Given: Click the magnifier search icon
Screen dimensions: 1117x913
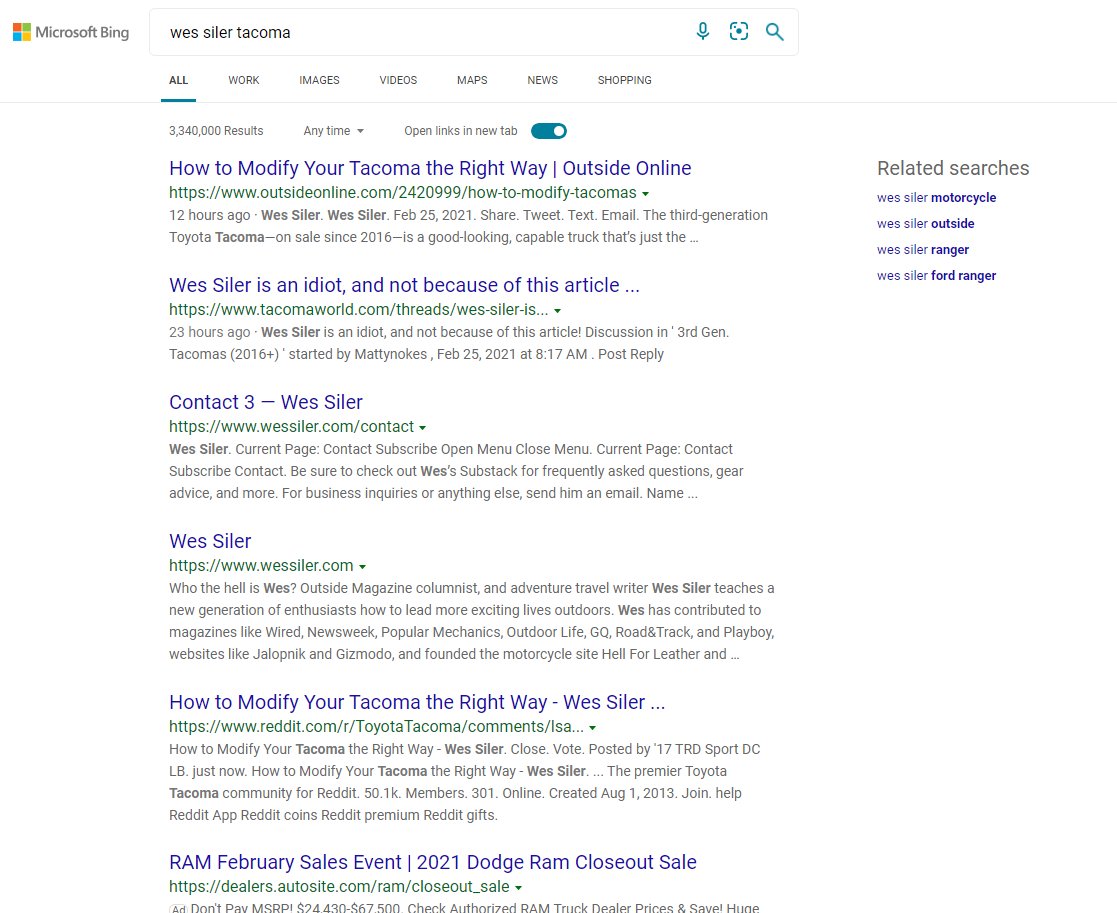Looking at the screenshot, I should click(x=774, y=31).
